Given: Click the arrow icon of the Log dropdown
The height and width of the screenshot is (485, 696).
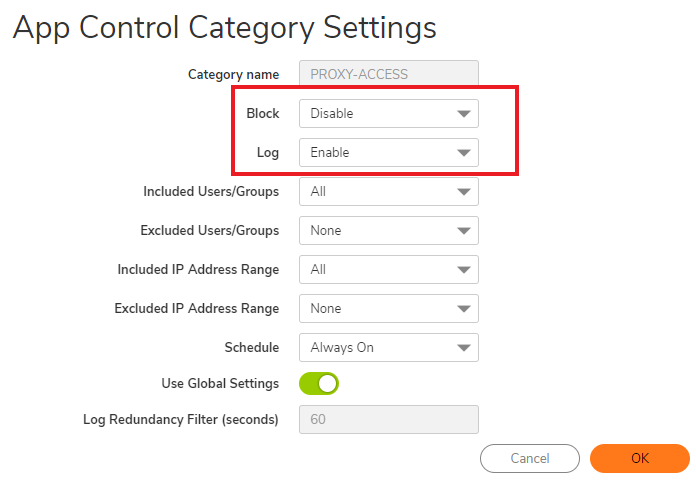Looking at the screenshot, I should tap(463, 153).
